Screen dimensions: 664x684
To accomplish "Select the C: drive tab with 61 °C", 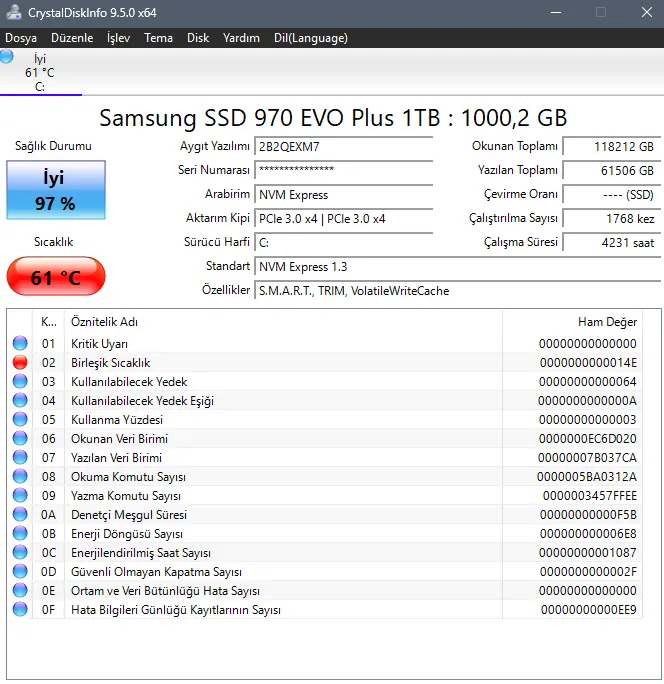I will coord(40,72).
